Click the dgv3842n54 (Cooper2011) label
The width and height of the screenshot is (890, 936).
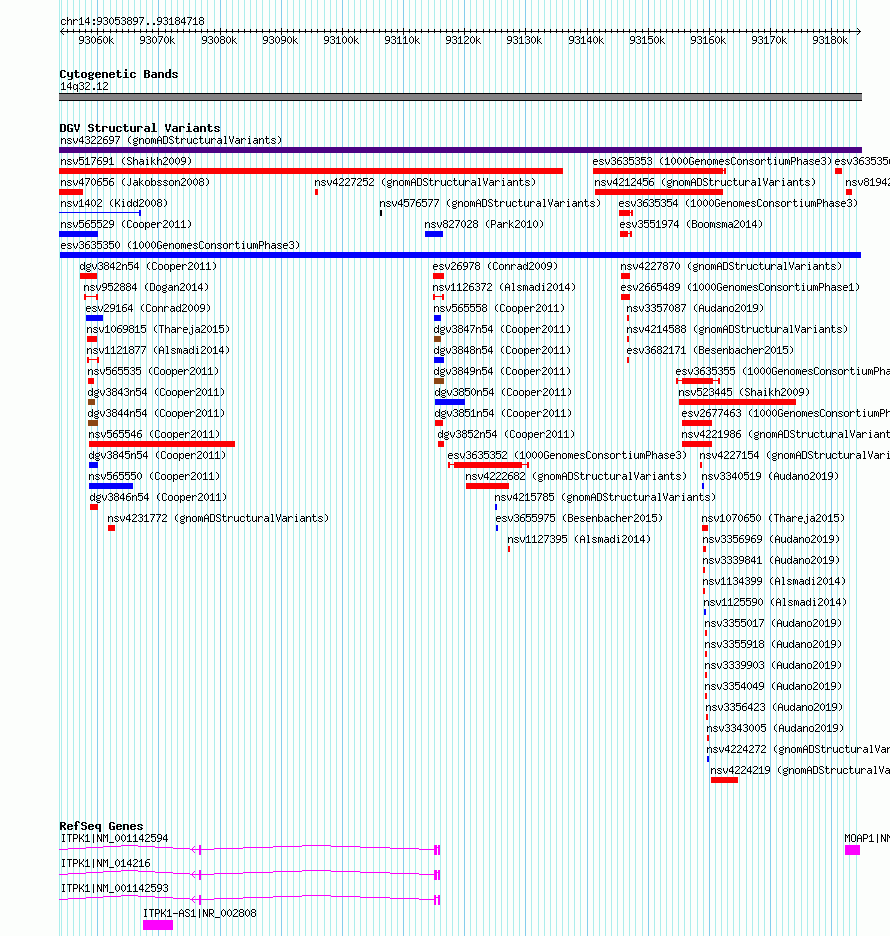pos(148,266)
